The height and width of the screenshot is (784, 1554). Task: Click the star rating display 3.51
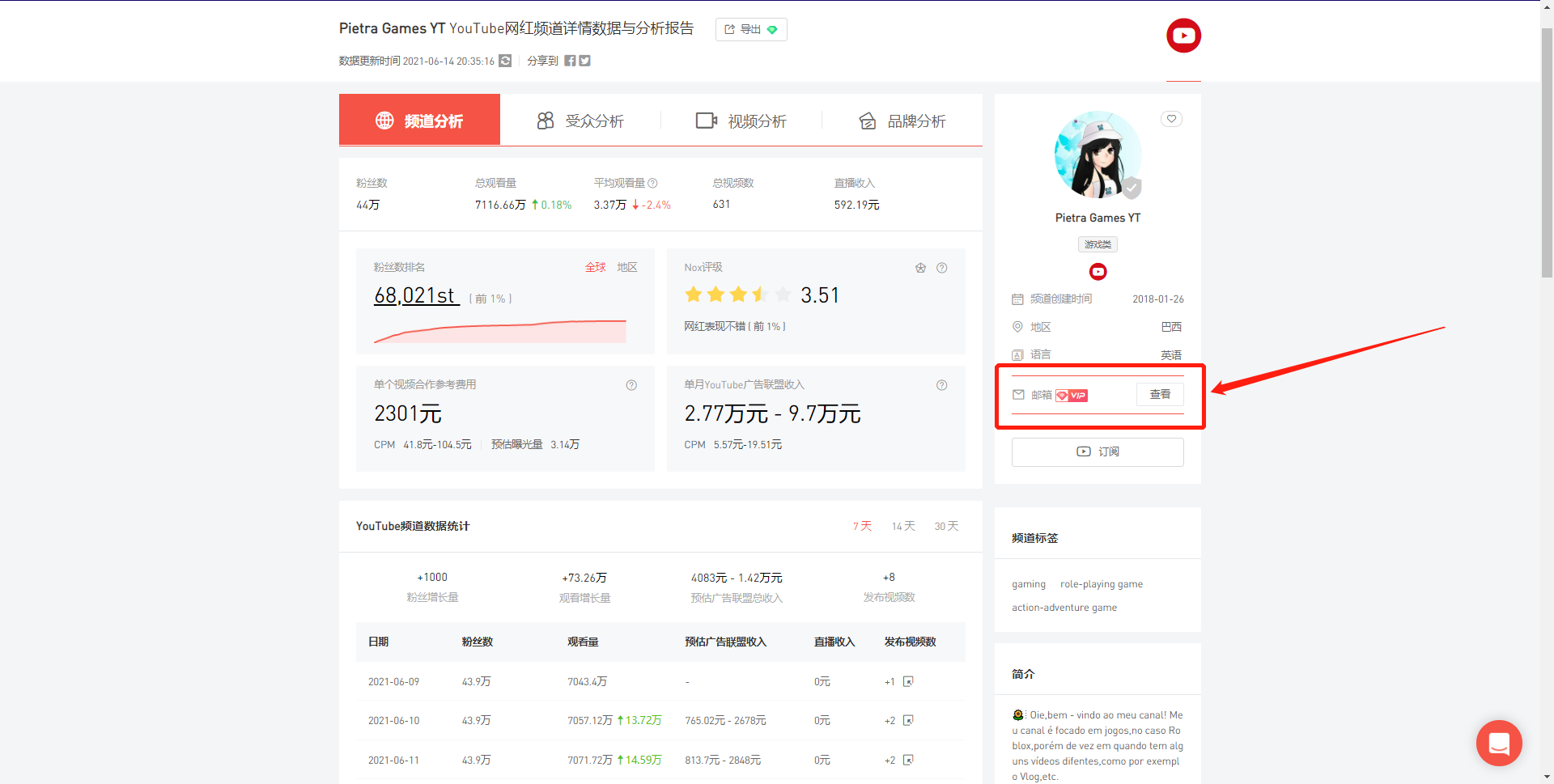(762, 295)
